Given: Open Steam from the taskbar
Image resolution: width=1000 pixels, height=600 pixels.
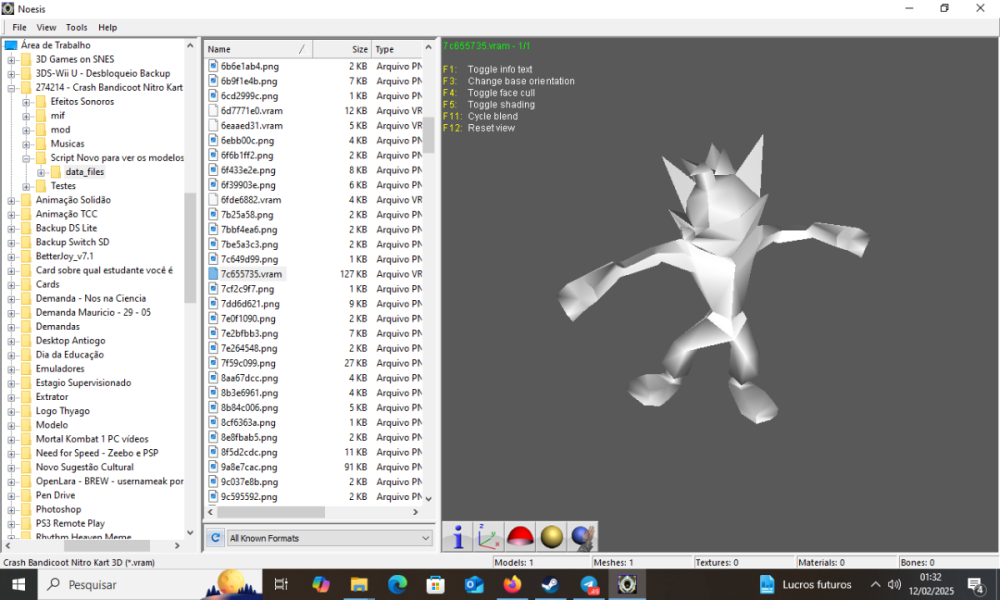Looking at the screenshot, I should click(x=551, y=584).
